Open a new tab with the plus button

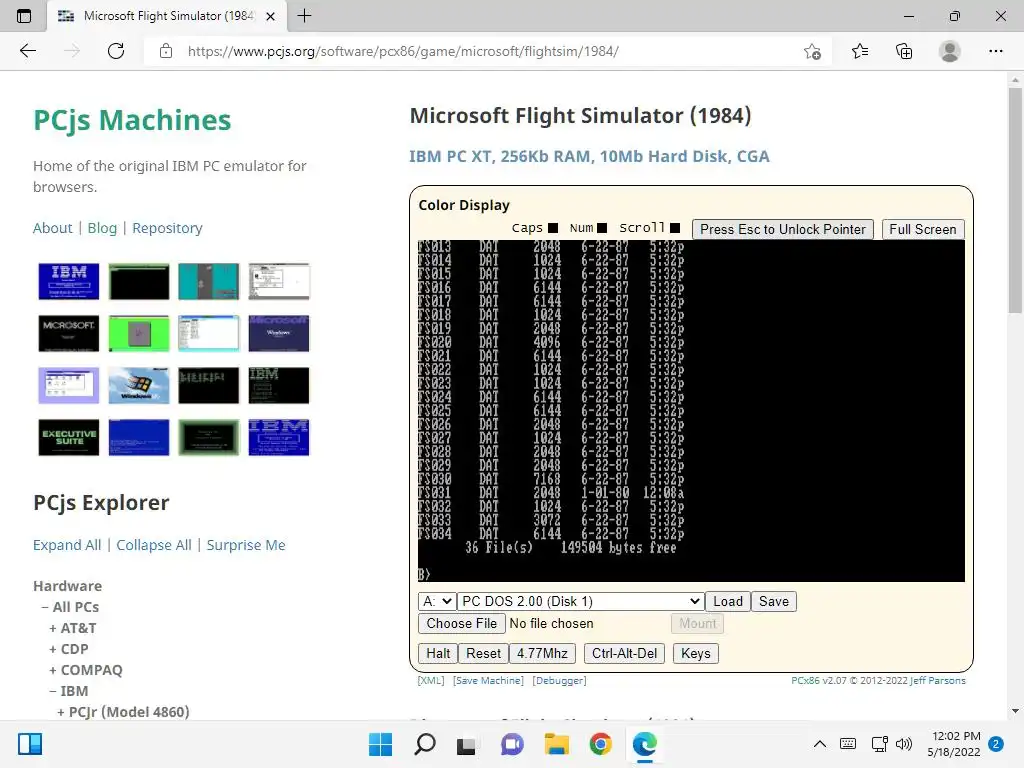[304, 16]
